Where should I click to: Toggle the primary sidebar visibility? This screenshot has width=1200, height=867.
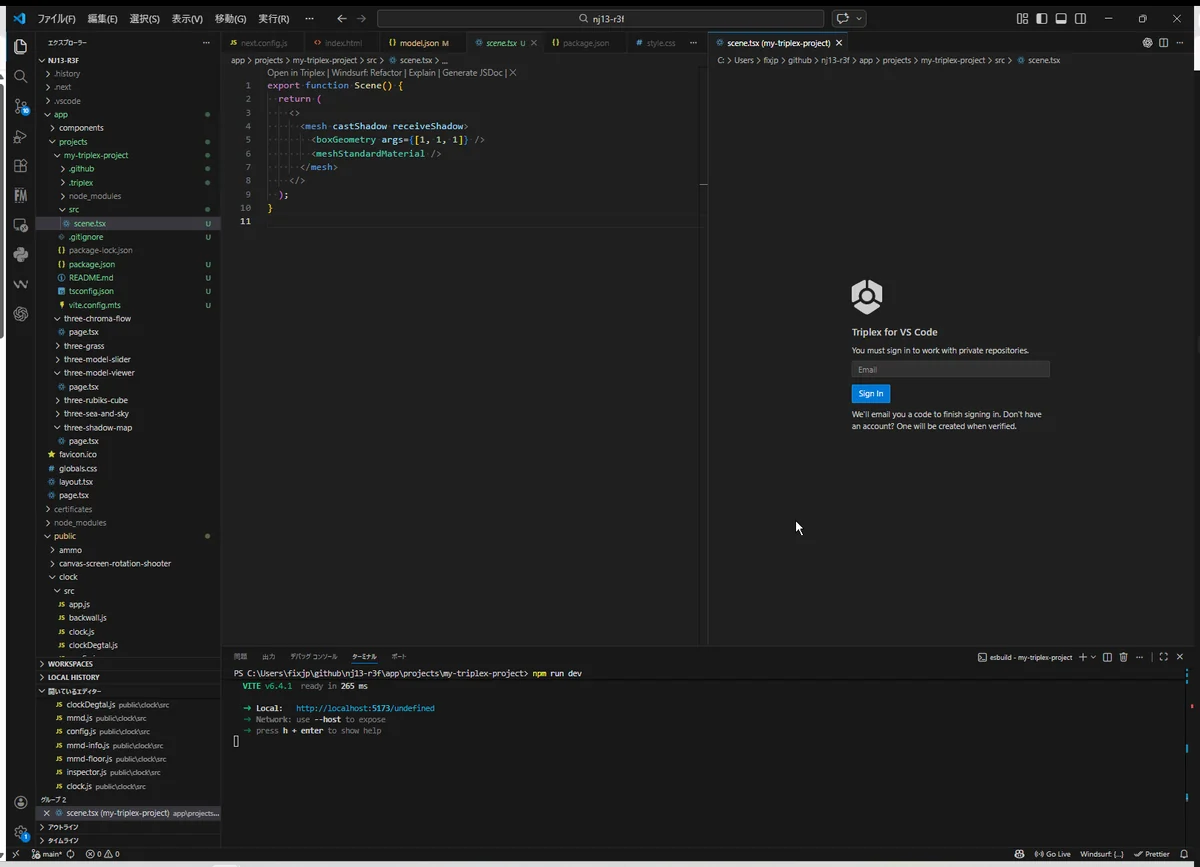tap(1041, 18)
